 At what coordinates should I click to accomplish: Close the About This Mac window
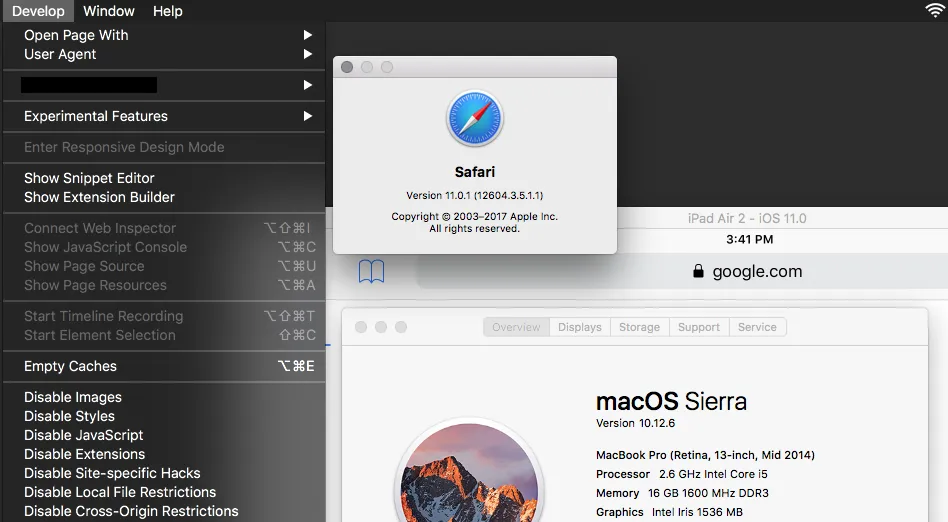click(361, 327)
